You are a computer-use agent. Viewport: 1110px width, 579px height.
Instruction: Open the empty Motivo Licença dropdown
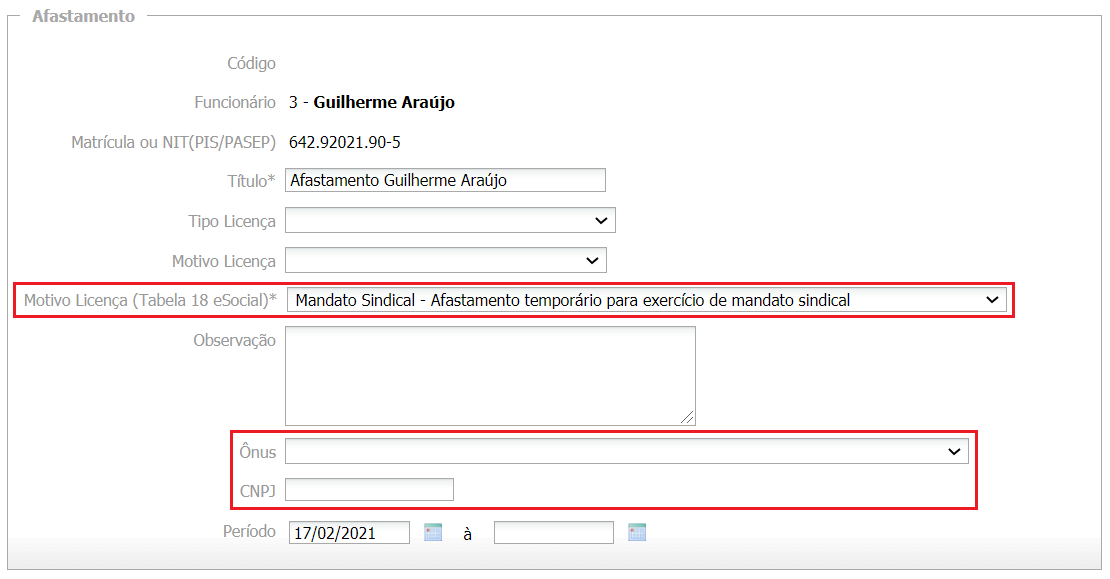446,261
